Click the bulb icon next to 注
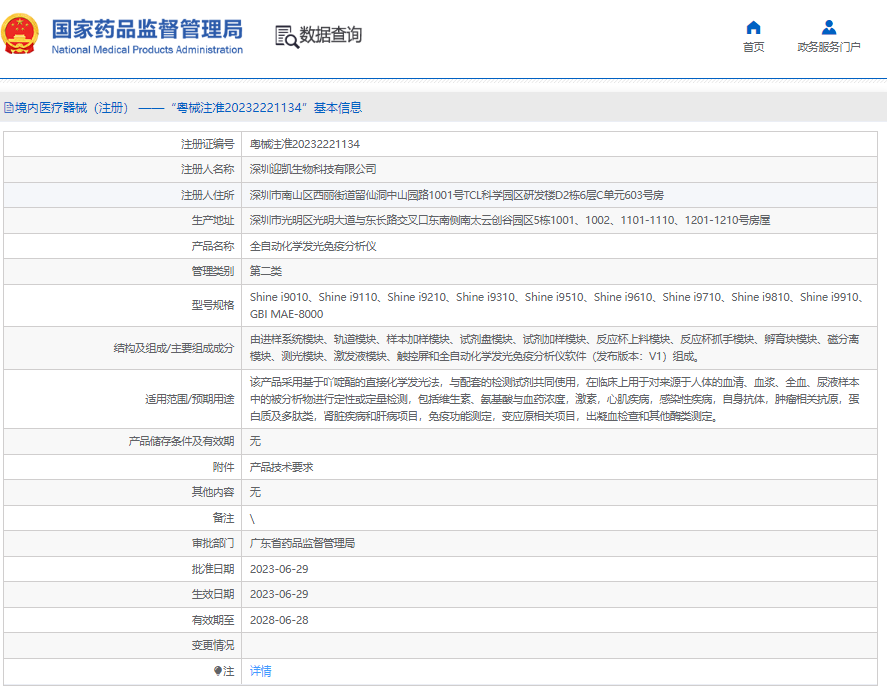The width and height of the screenshot is (887, 692). point(218,671)
